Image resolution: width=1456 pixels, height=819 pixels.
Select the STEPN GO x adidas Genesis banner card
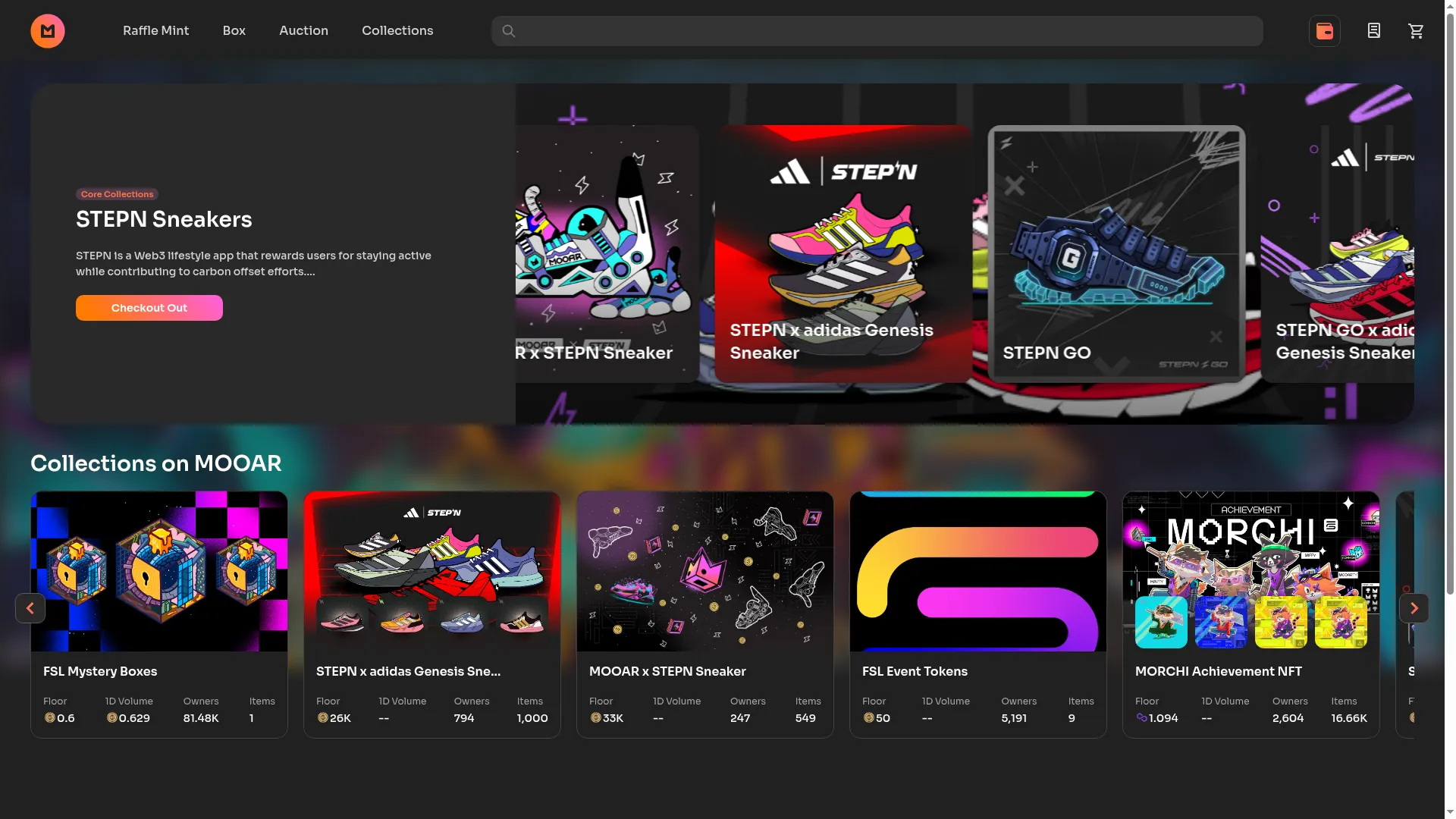pyautogui.click(x=1338, y=254)
